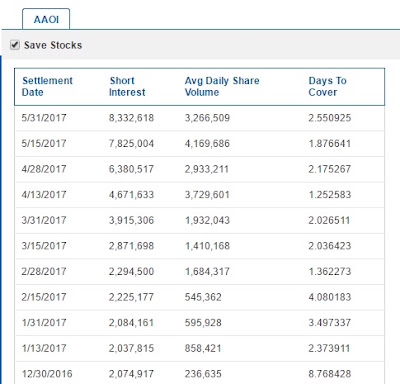The image size is (400, 384).
Task: Click the Save Stocks label
Action: tap(53, 45)
